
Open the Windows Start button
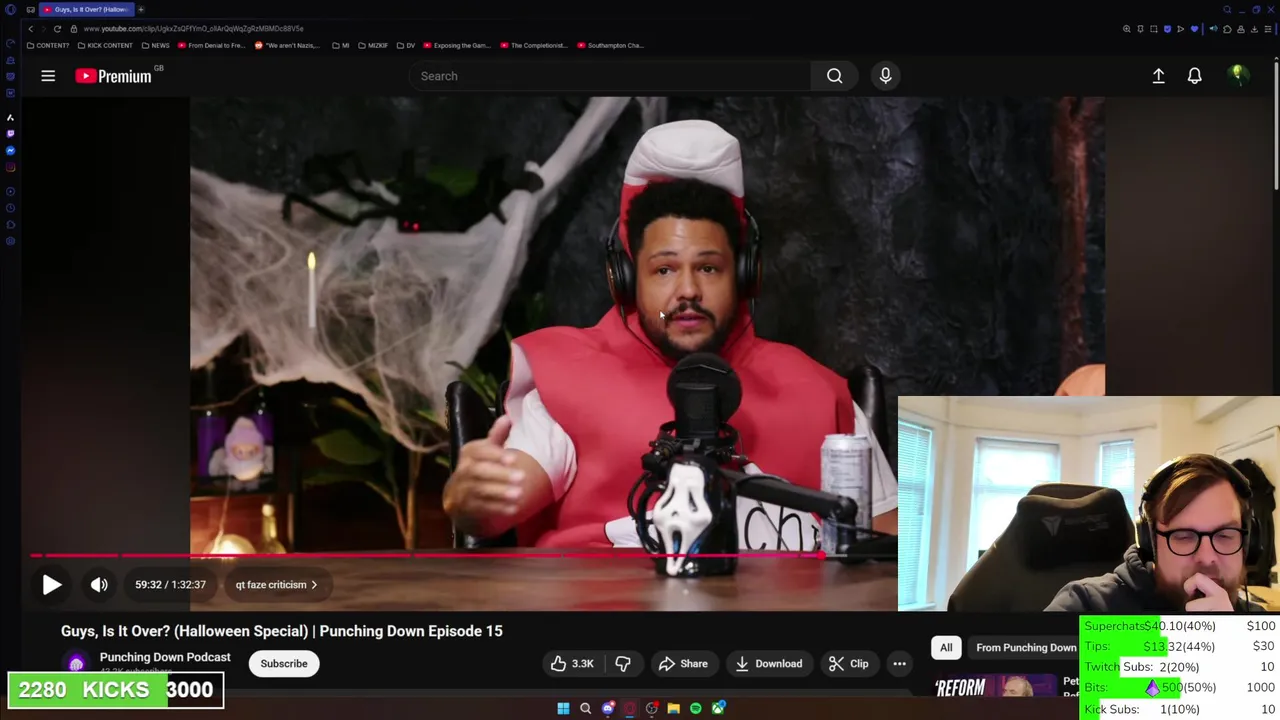pyautogui.click(x=563, y=709)
